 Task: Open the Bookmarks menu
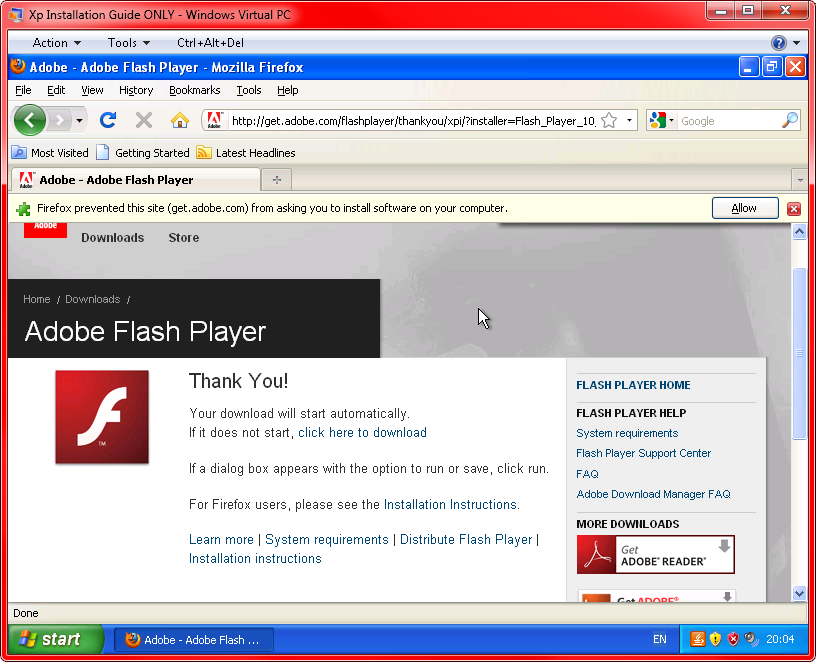(195, 90)
